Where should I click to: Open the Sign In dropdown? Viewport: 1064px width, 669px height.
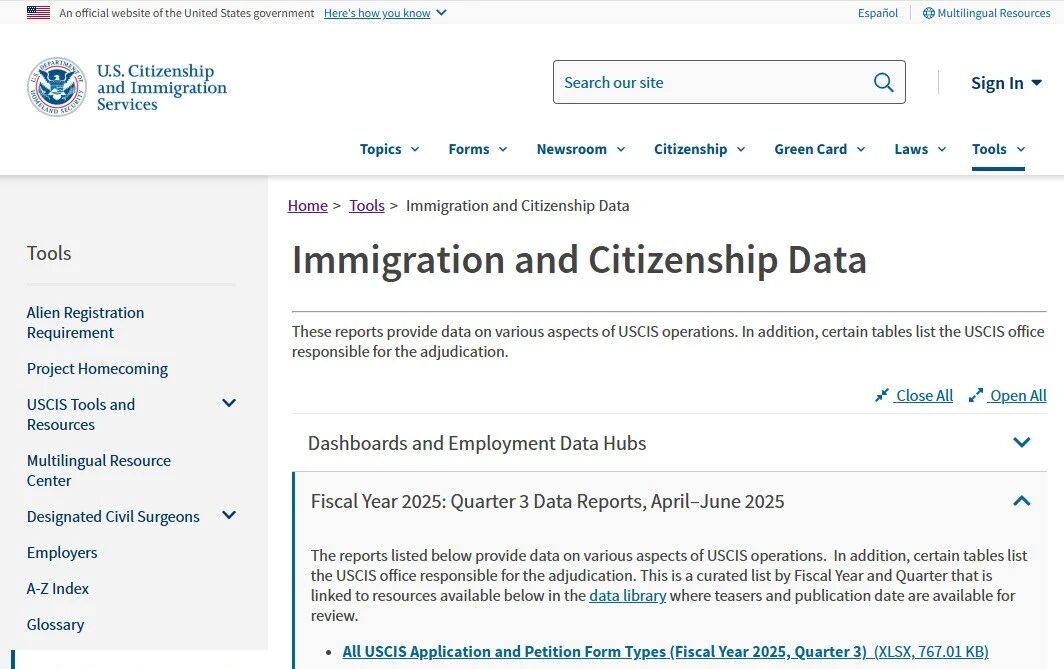point(1006,83)
